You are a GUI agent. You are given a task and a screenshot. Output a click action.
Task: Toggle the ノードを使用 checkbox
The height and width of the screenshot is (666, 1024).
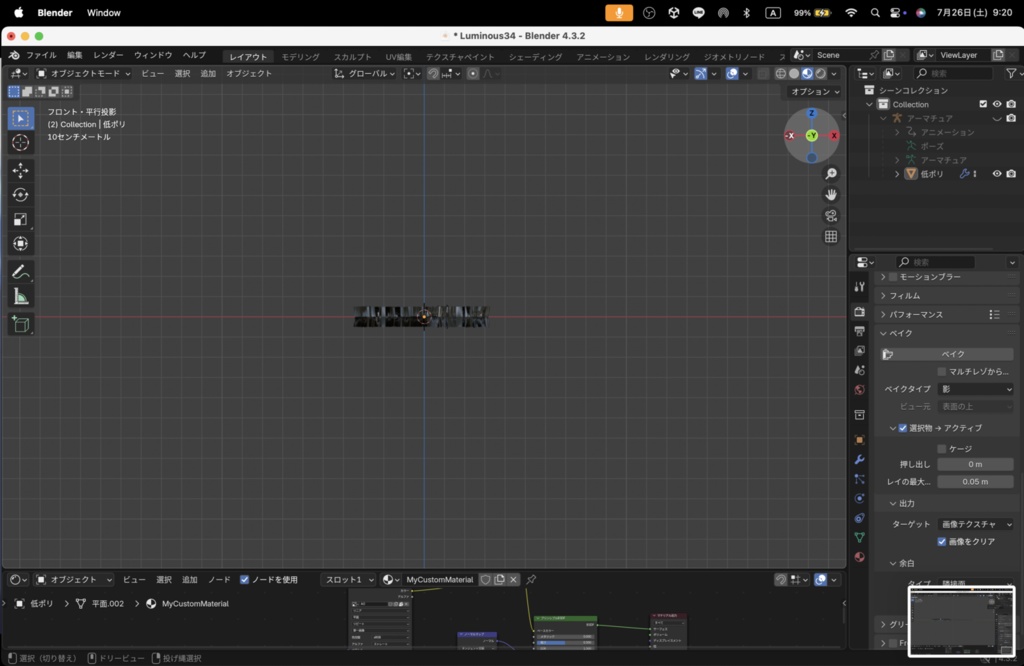tap(244, 579)
